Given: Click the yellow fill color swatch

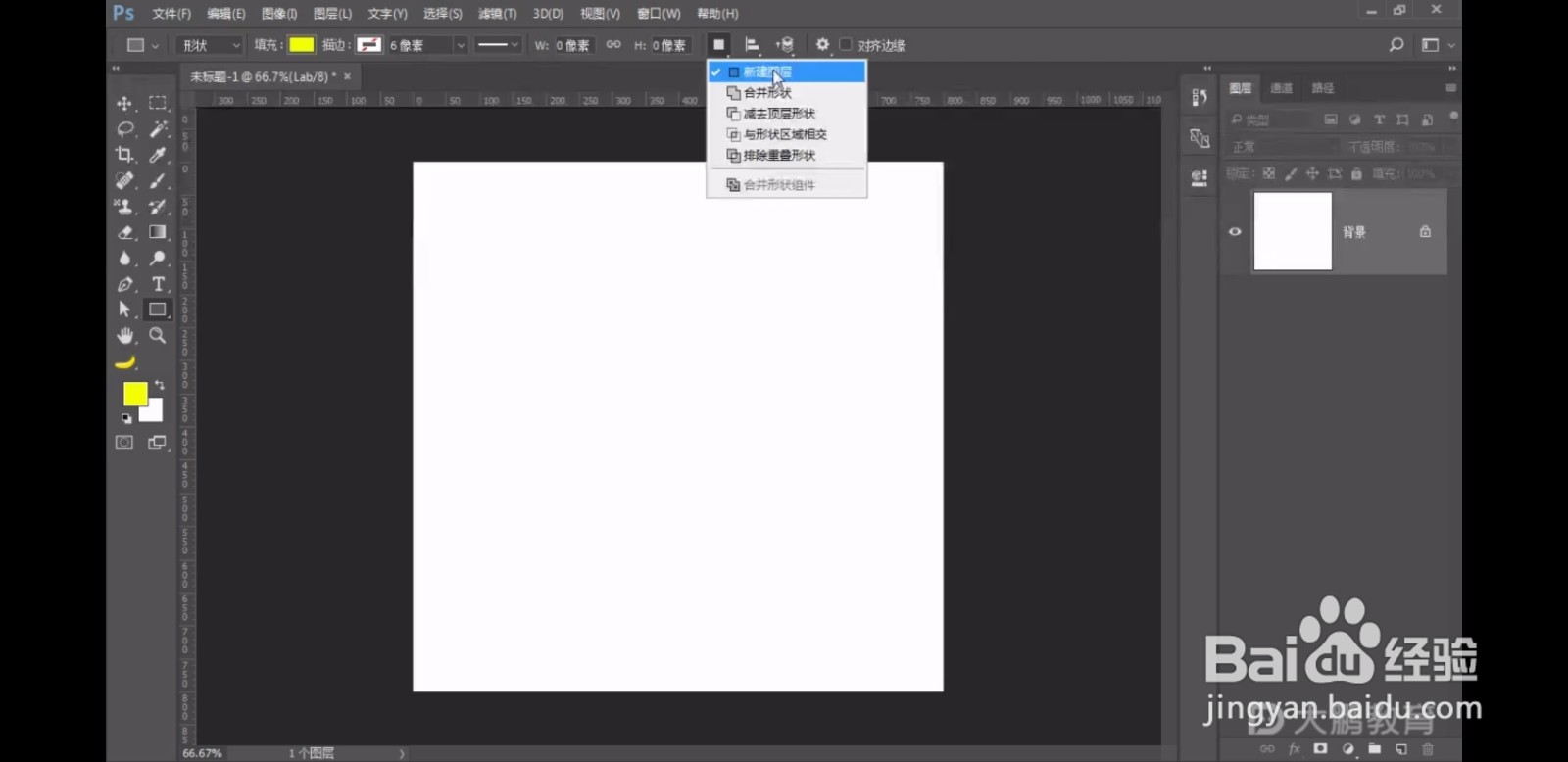Looking at the screenshot, I should tap(302, 45).
